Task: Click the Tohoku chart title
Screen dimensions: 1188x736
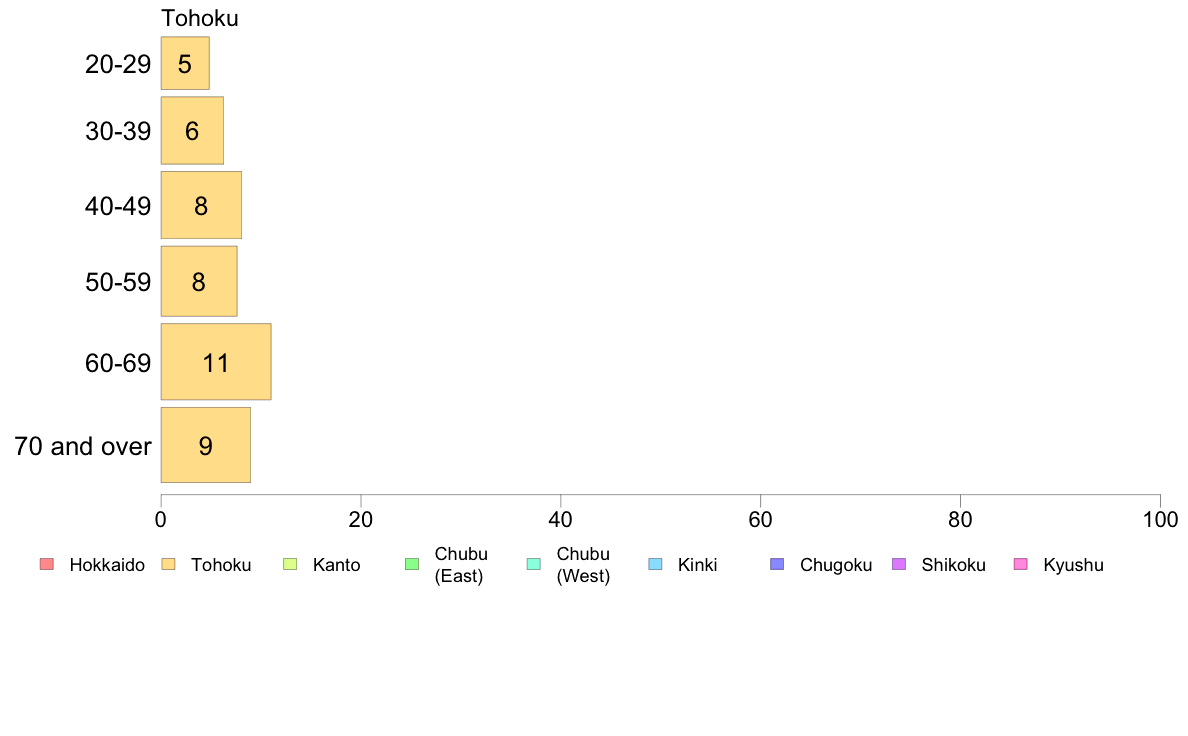Action: pos(200,17)
